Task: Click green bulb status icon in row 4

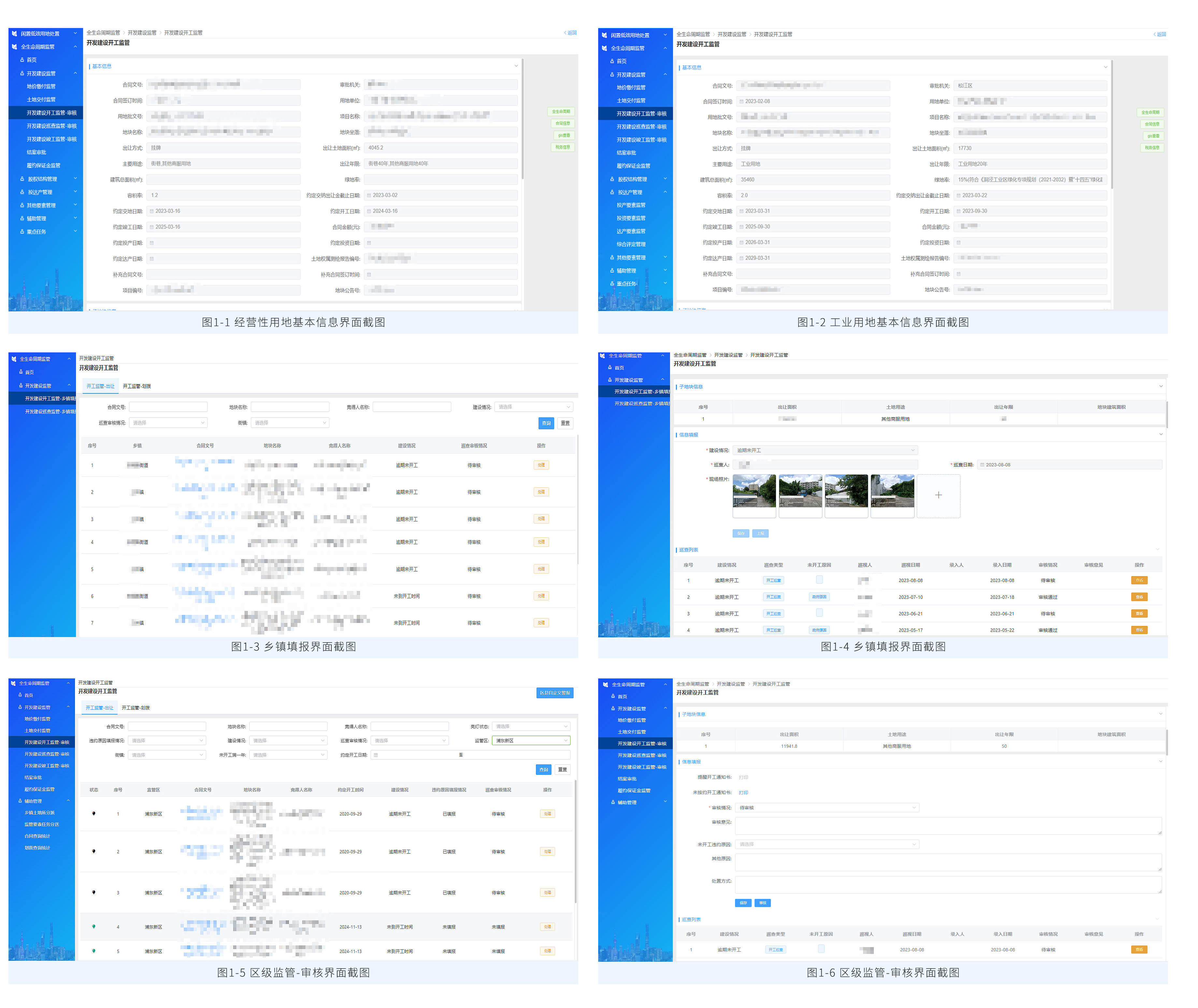Action: tap(94, 926)
